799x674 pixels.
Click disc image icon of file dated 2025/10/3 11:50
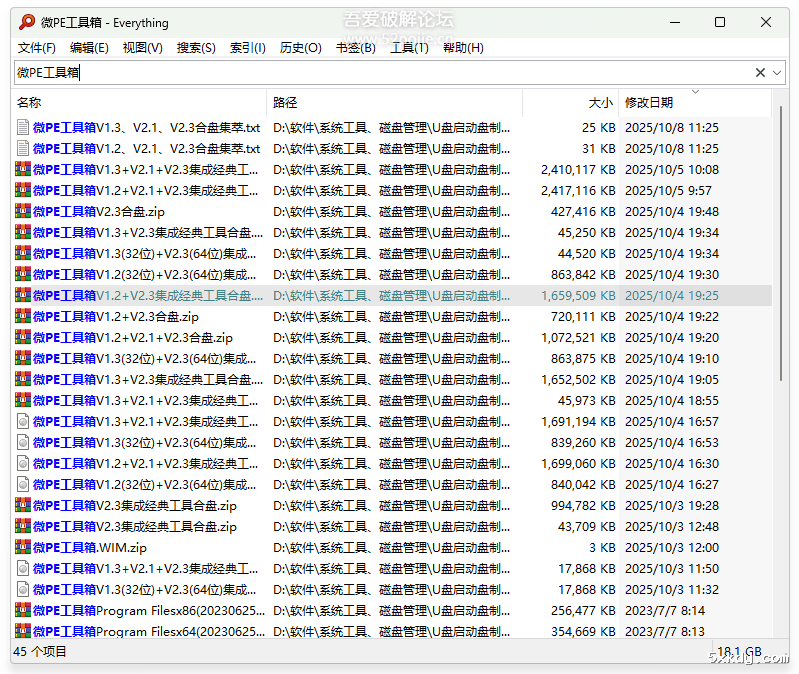23,569
